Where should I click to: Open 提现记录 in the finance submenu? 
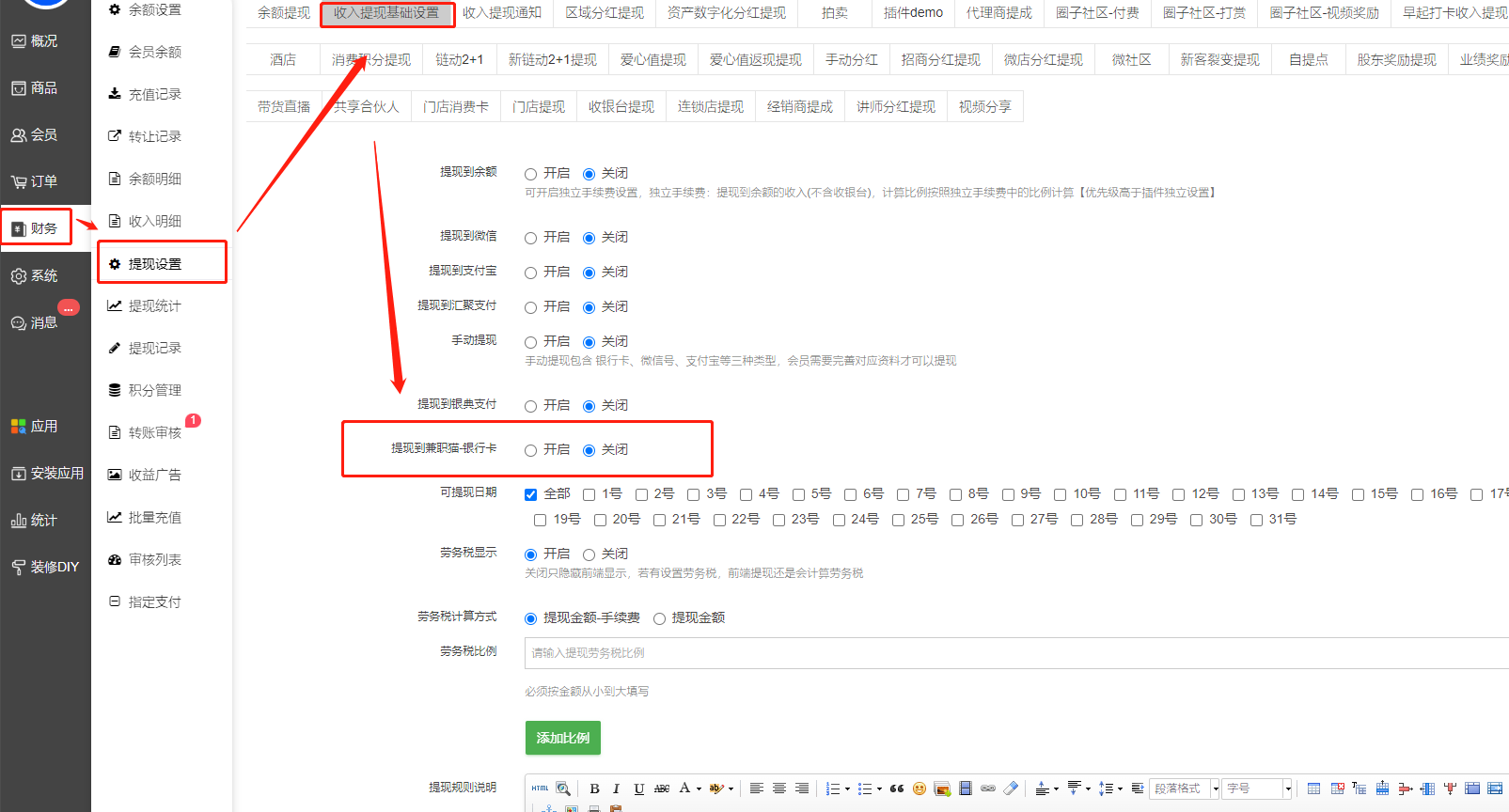pos(155,348)
